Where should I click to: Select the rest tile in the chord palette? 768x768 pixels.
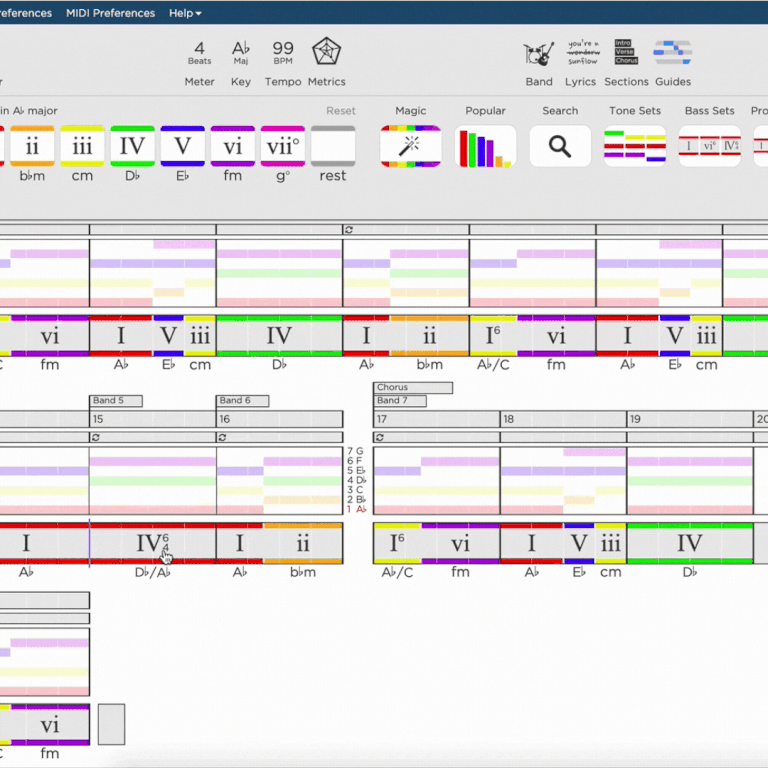point(333,146)
